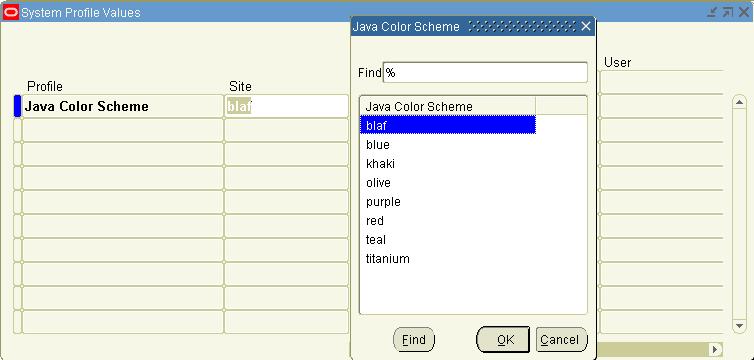Image resolution: width=754 pixels, height=360 pixels.
Task: Select red in the color scheme list
Action: pos(448,221)
